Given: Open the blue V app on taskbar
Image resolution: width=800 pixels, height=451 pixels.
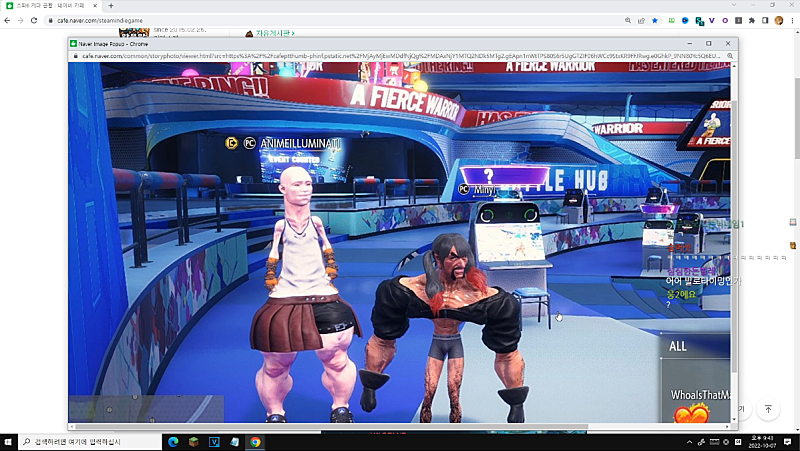Looking at the screenshot, I should pyautogui.click(x=214, y=442).
